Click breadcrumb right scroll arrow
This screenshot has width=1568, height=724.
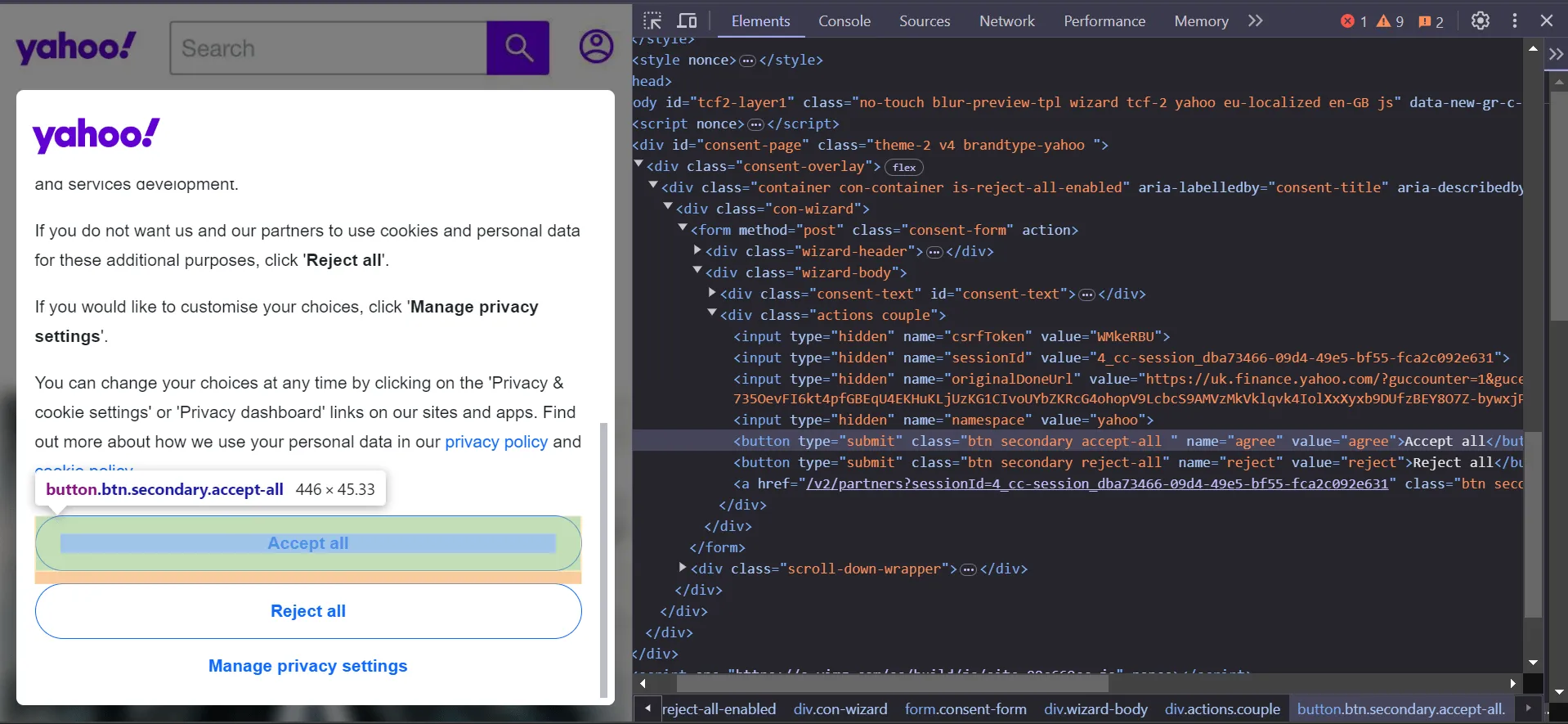tap(1527, 708)
